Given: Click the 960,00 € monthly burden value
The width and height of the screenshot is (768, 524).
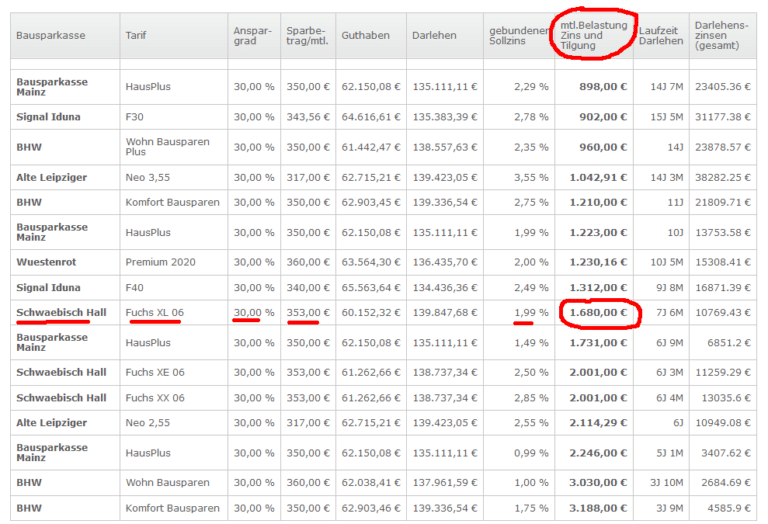Looking at the screenshot, I should click(603, 147).
